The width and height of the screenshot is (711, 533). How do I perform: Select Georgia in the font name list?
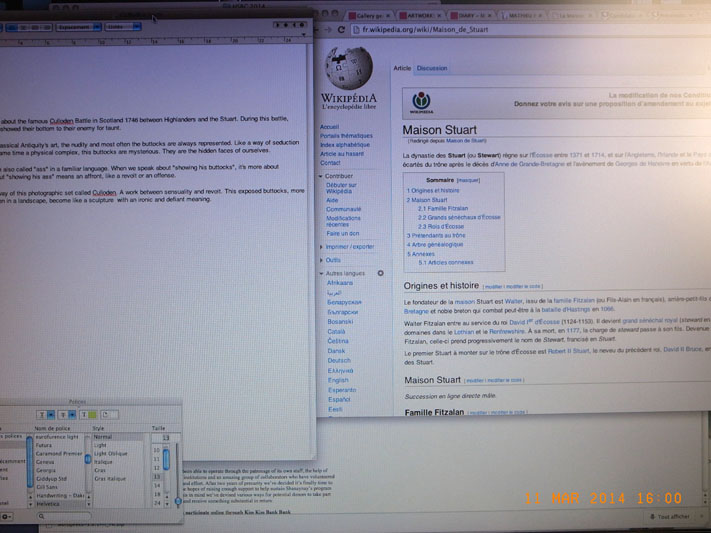pyautogui.click(x=46, y=470)
